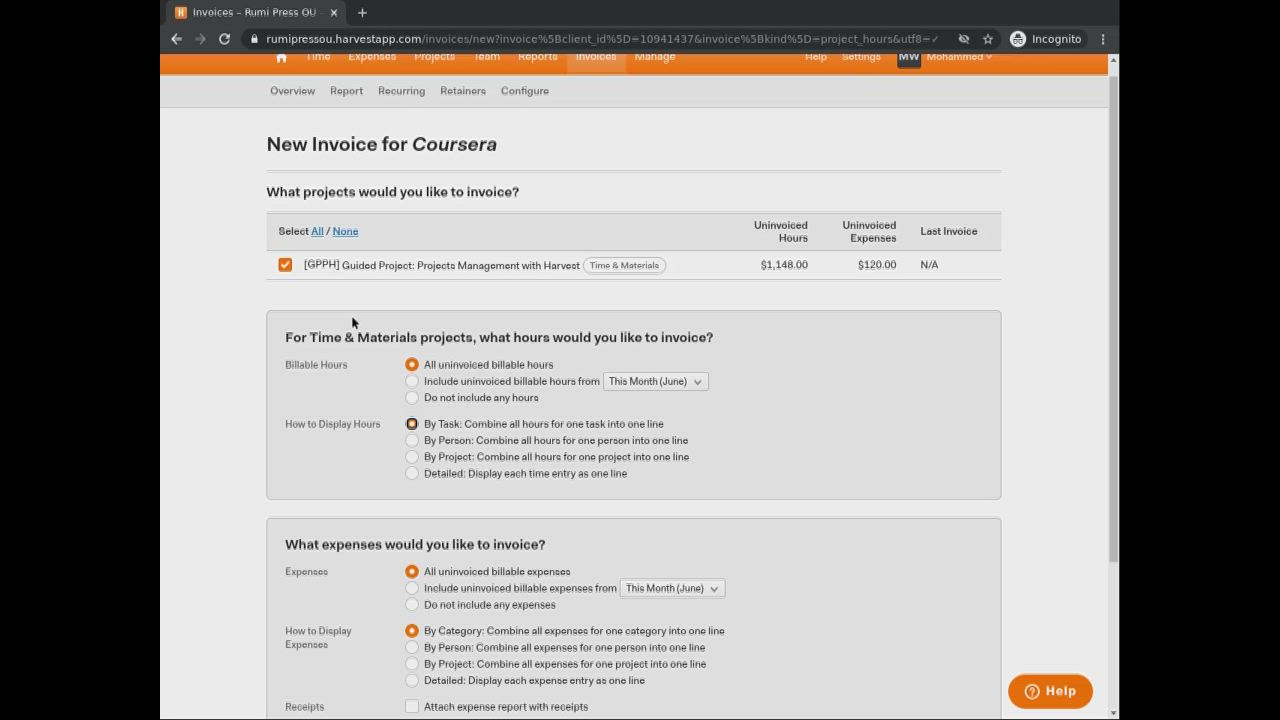The height and width of the screenshot is (720, 1280).
Task: Select By Task hours display option
Action: click(x=412, y=424)
